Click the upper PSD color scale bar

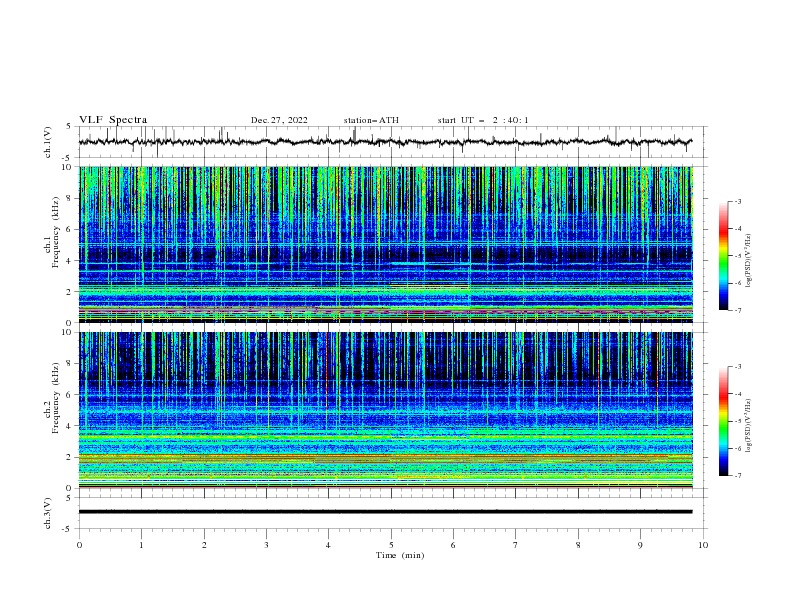click(x=723, y=256)
